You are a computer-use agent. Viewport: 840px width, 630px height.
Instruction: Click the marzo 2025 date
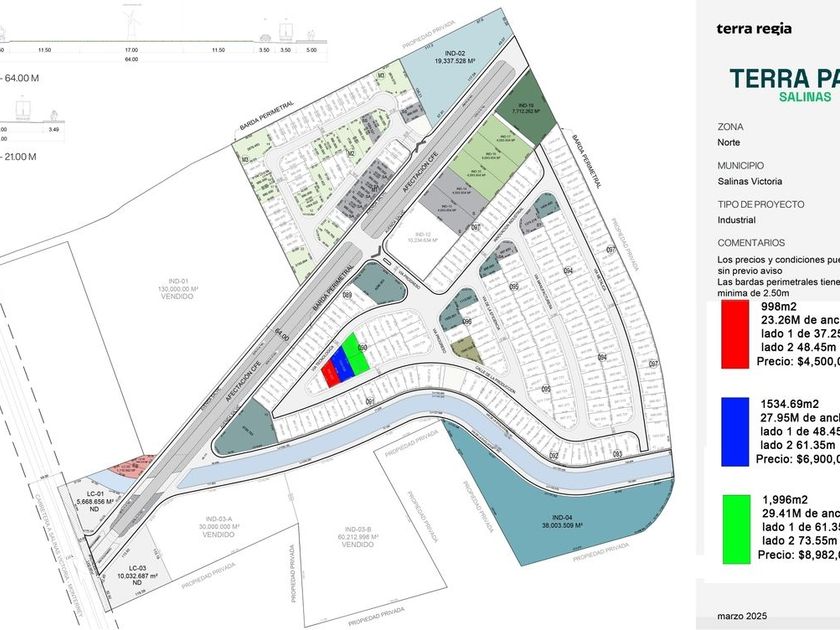tap(742, 616)
